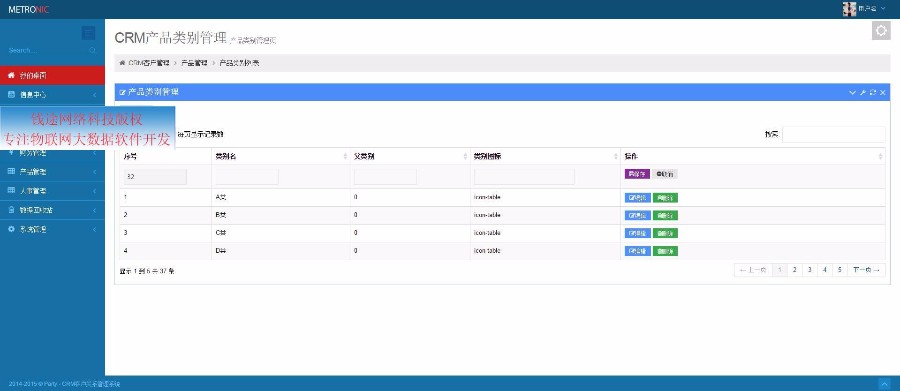
Task: Open the theme settings gear button
Action: (881, 30)
